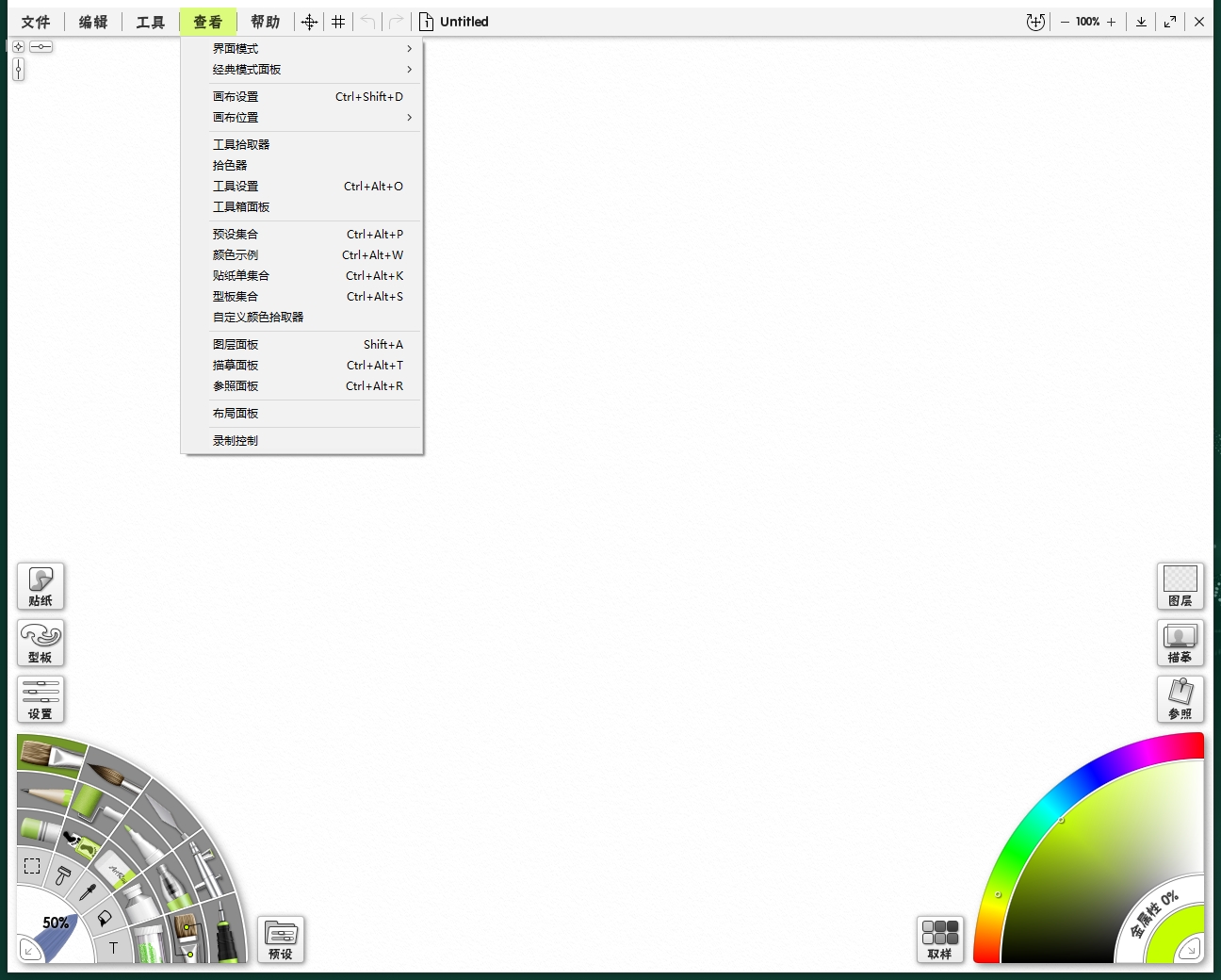The image size is (1221, 980).
Task: Choose 工具箱面板 menu entry
Action: click(302, 207)
